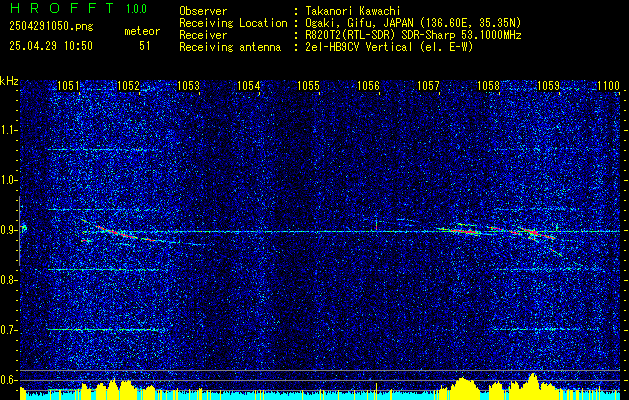Click the 1059 time axis marker
629x400 pixels.
(548, 86)
